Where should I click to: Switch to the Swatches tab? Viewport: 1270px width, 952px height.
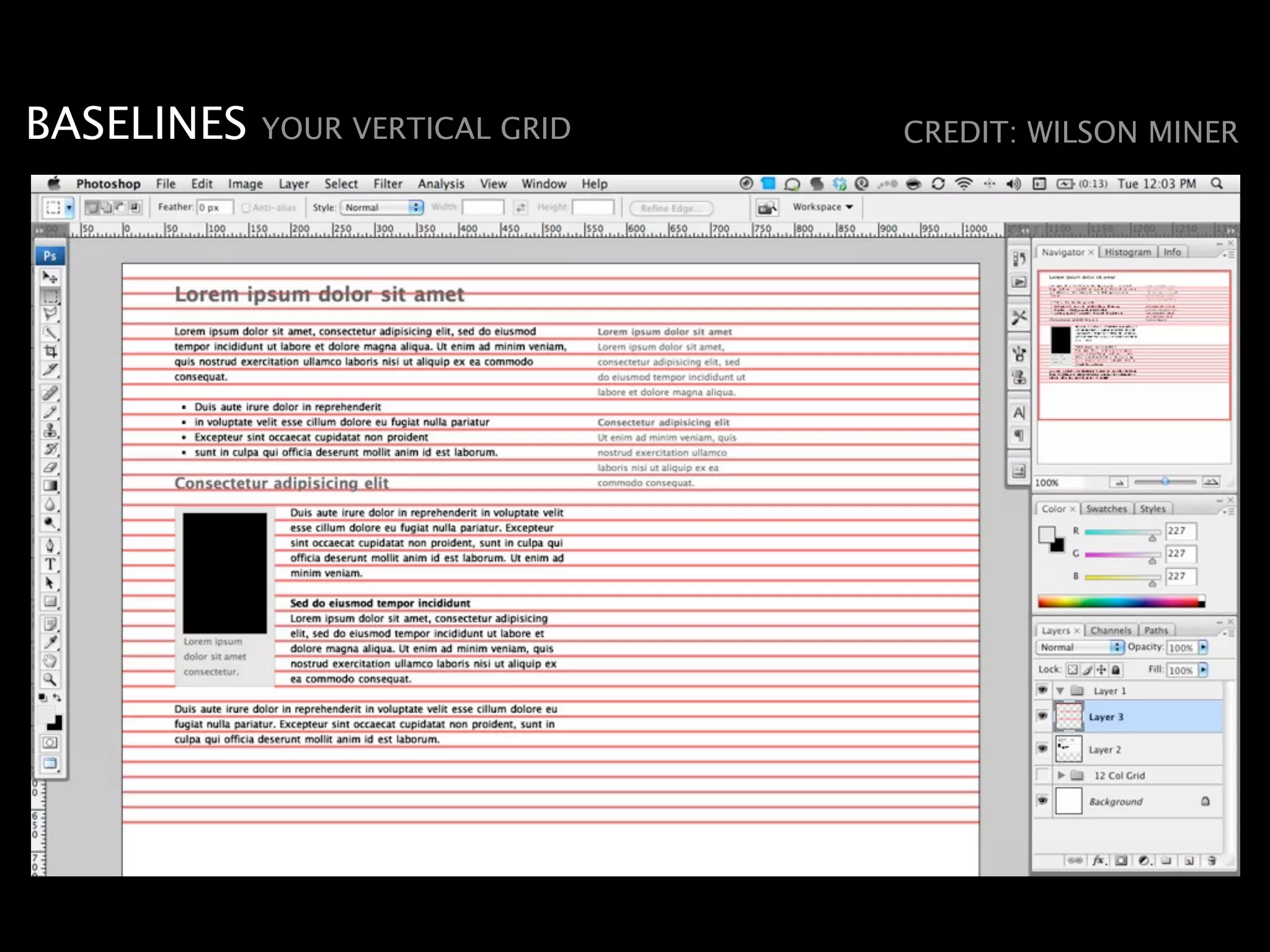[x=1106, y=509]
